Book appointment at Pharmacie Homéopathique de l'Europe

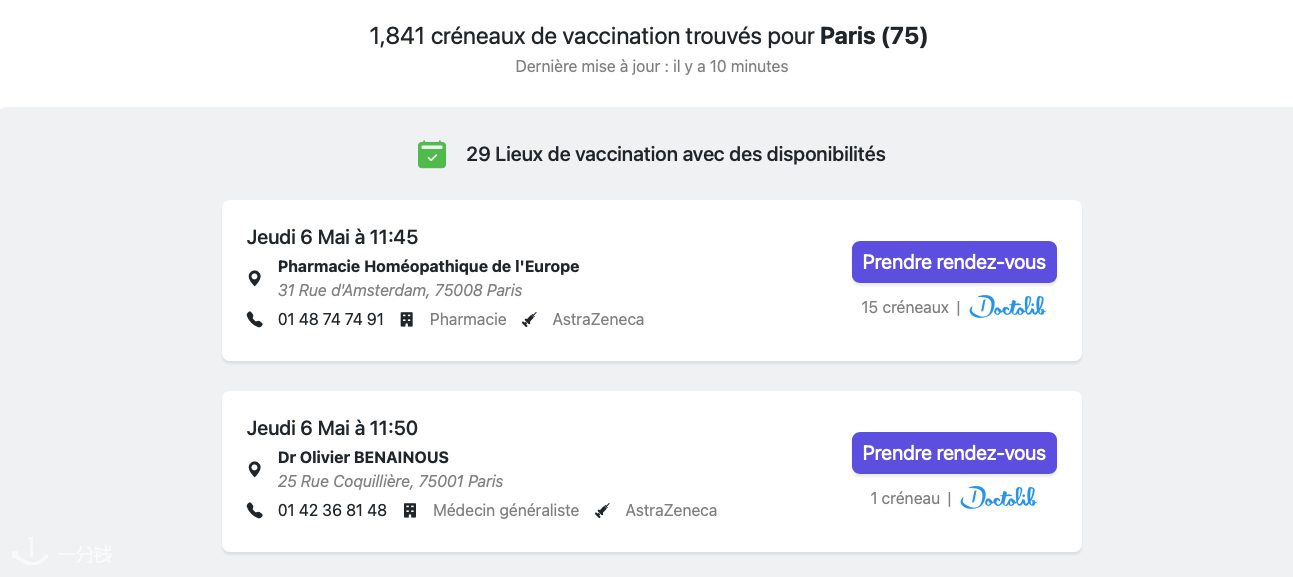tap(954, 262)
